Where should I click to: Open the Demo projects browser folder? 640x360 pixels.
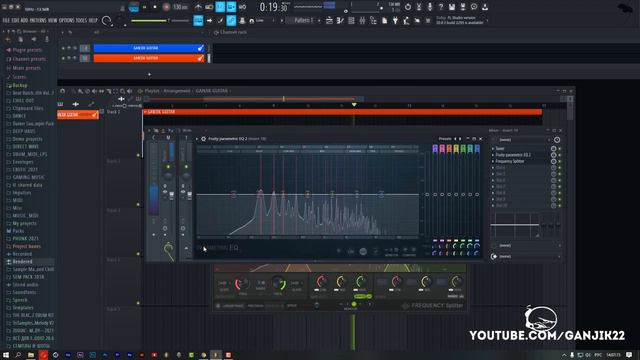point(27,139)
